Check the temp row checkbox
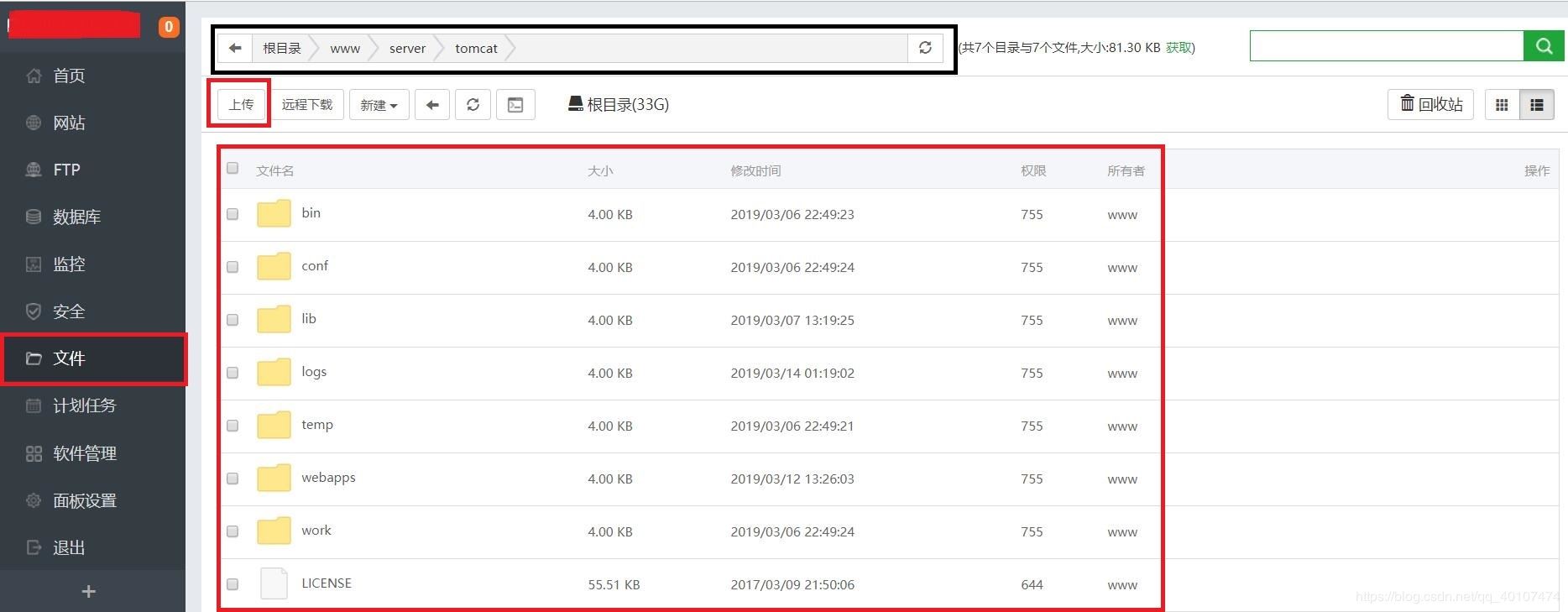Screen dimensions: 1568x612 click(233, 426)
